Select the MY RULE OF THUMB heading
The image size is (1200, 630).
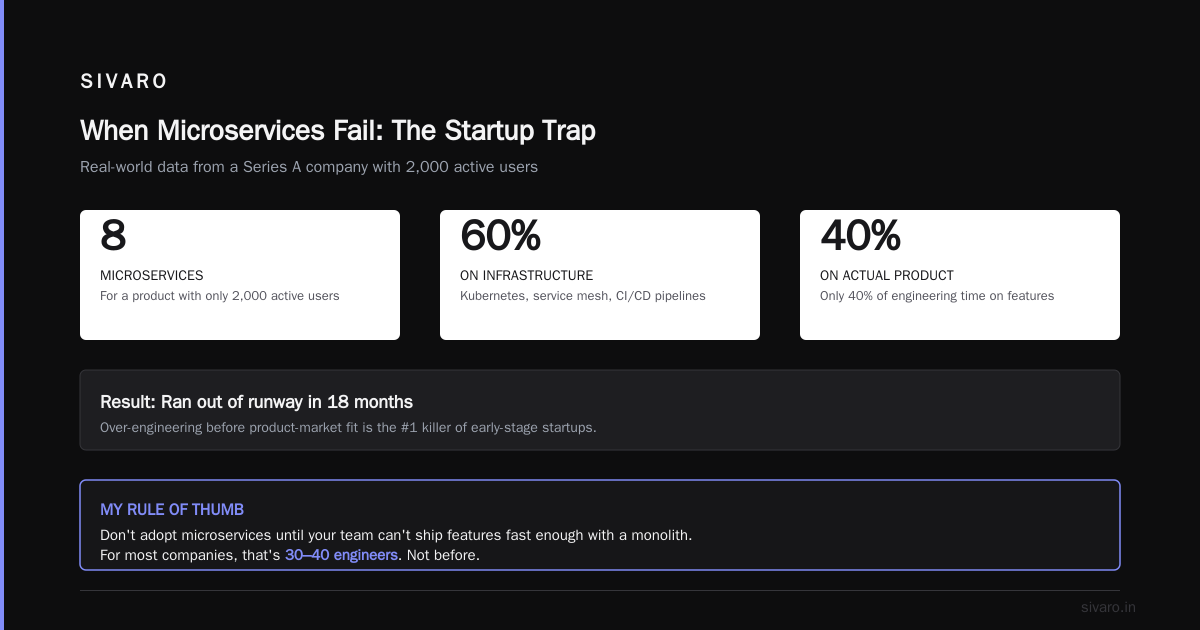(x=172, y=510)
